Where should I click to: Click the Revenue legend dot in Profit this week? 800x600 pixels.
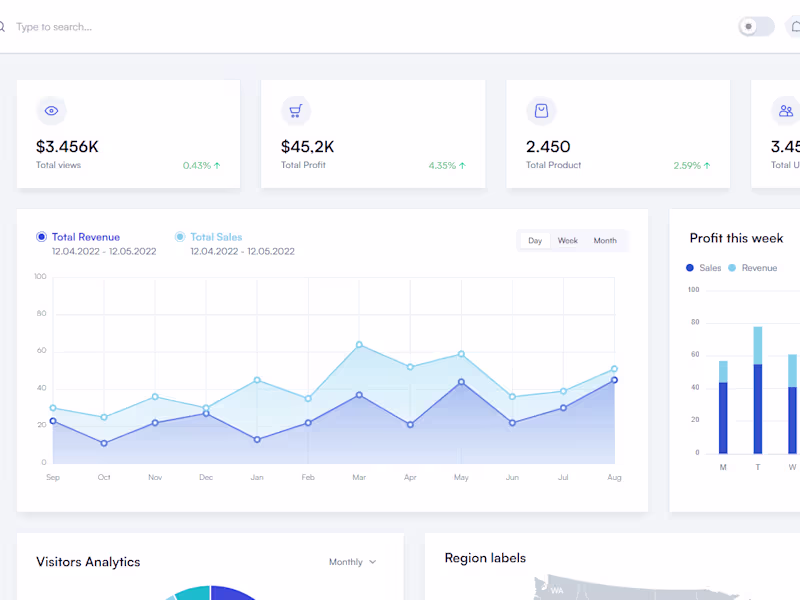[x=732, y=268]
